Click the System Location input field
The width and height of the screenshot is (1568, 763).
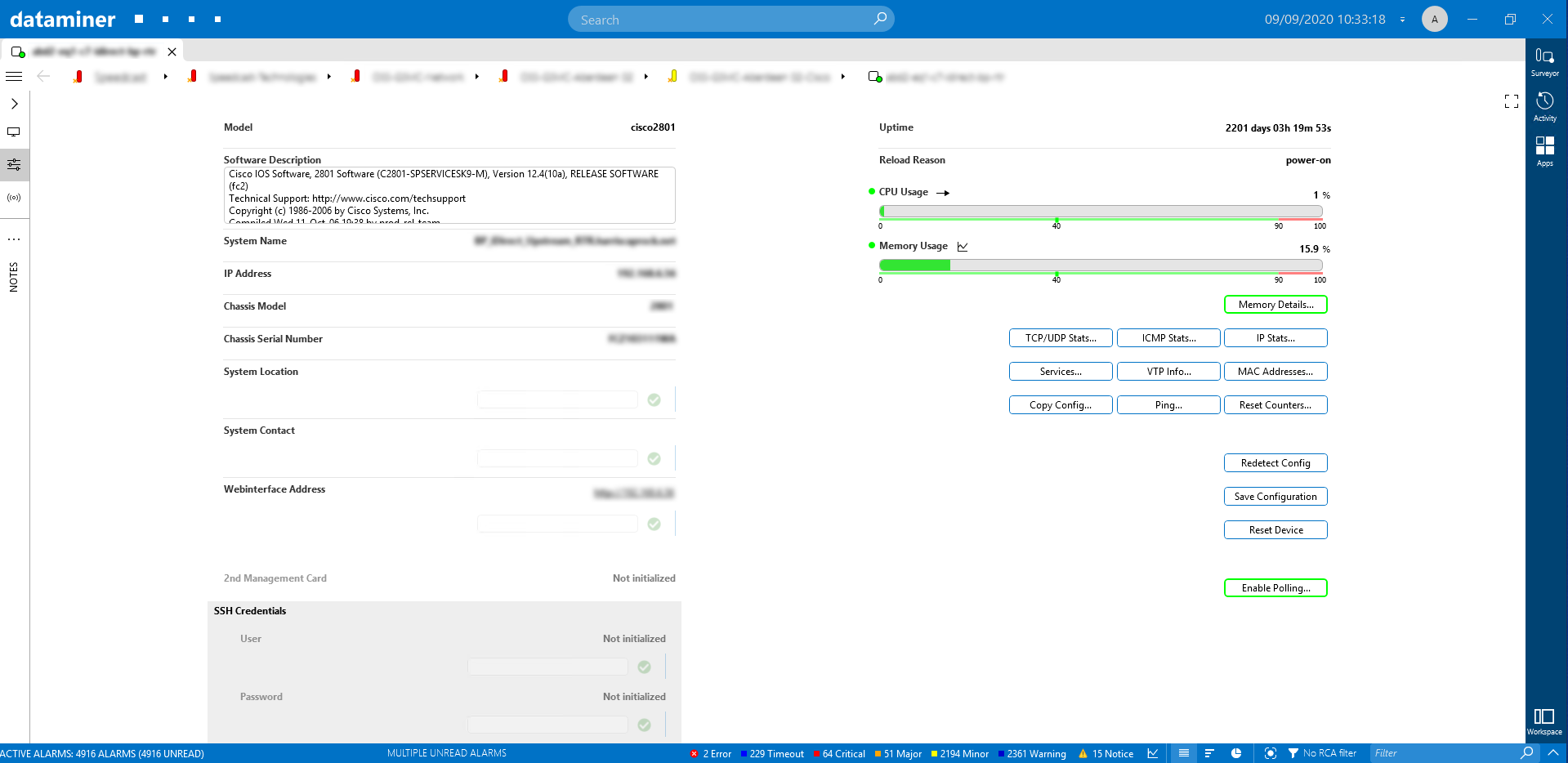(x=557, y=399)
